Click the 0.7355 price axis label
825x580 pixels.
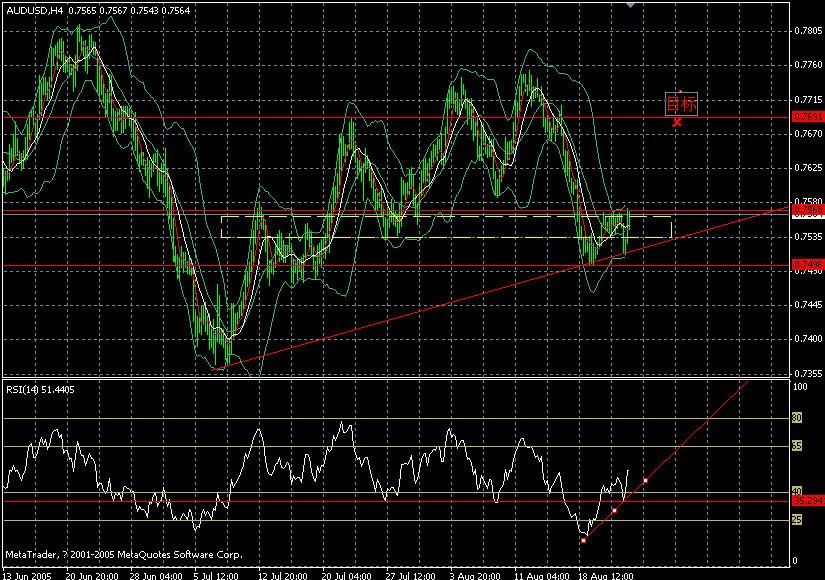[808, 373]
